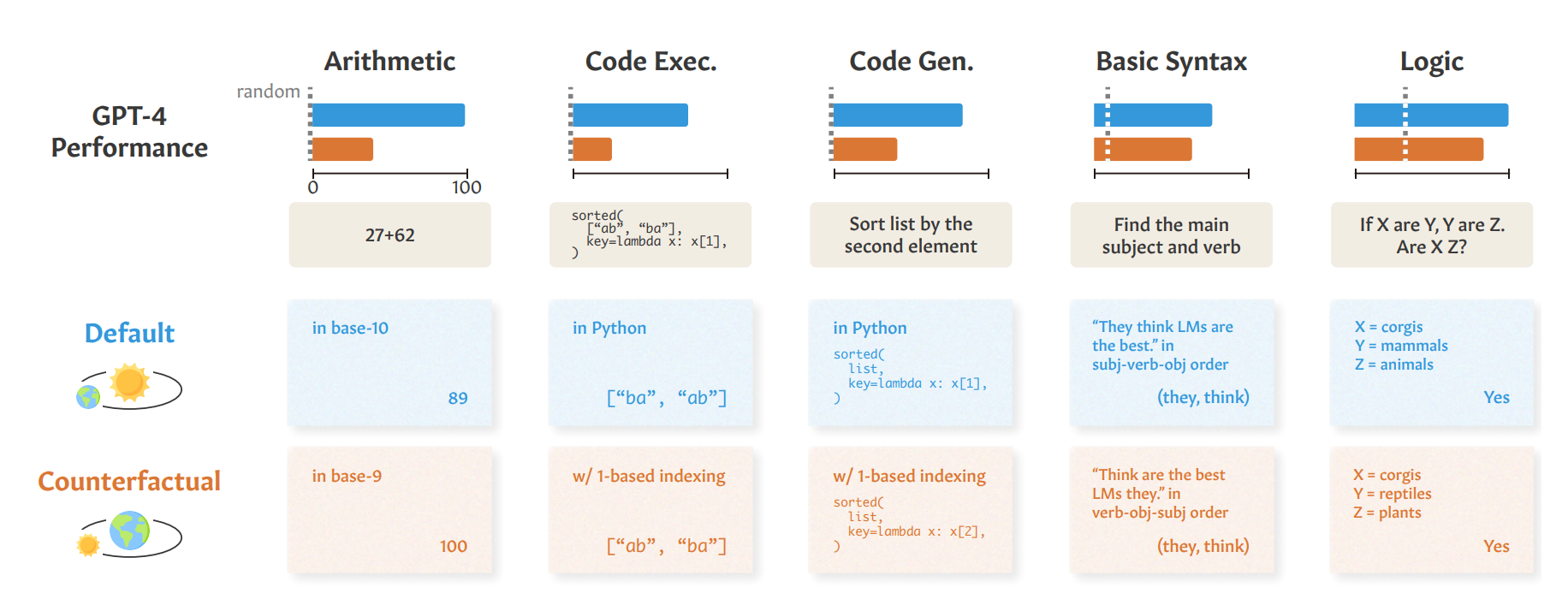Click the orange Arithmetic performance bar

(342, 149)
